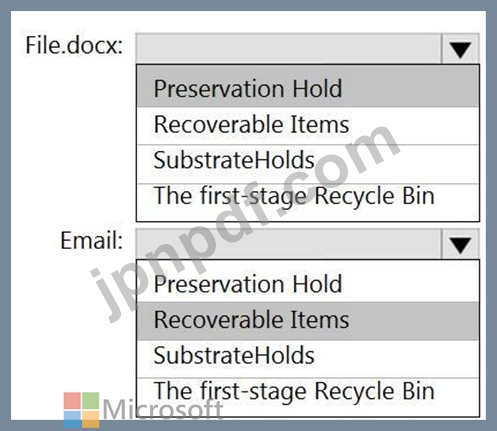Select first-stage Recycle Bin for Email
Screen dimensions: 497x431
click(308, 397)
